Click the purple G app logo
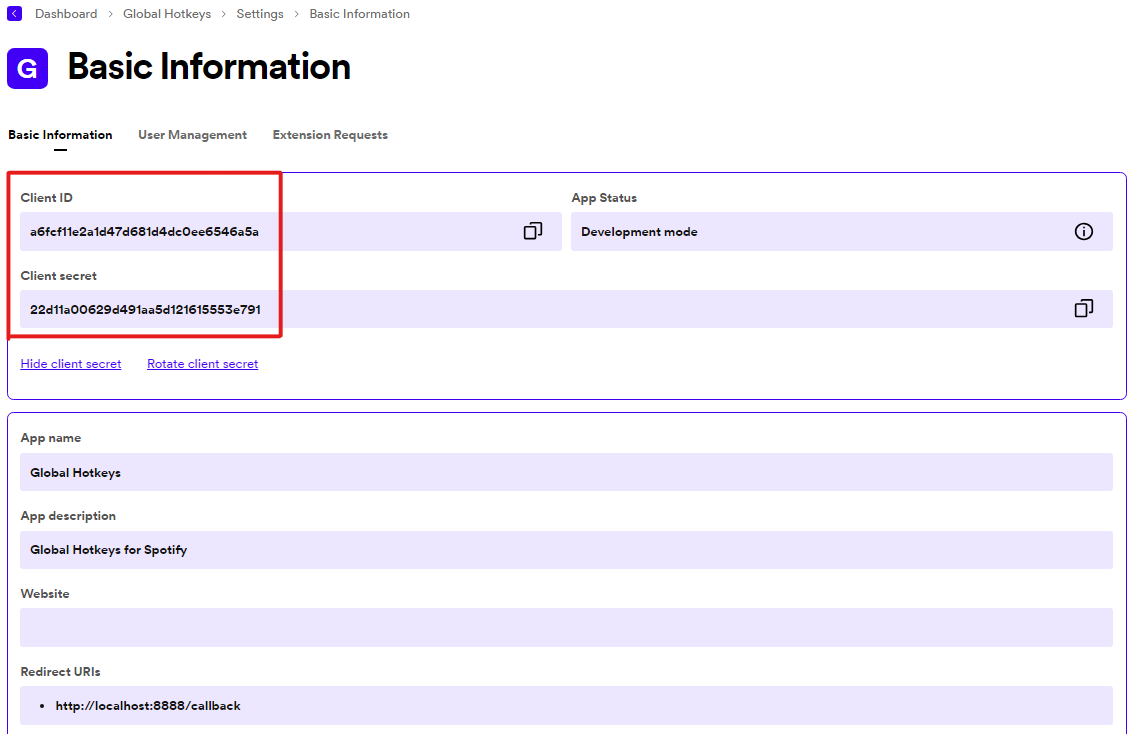Screen dimensions: 1130x734 point(27,68)
